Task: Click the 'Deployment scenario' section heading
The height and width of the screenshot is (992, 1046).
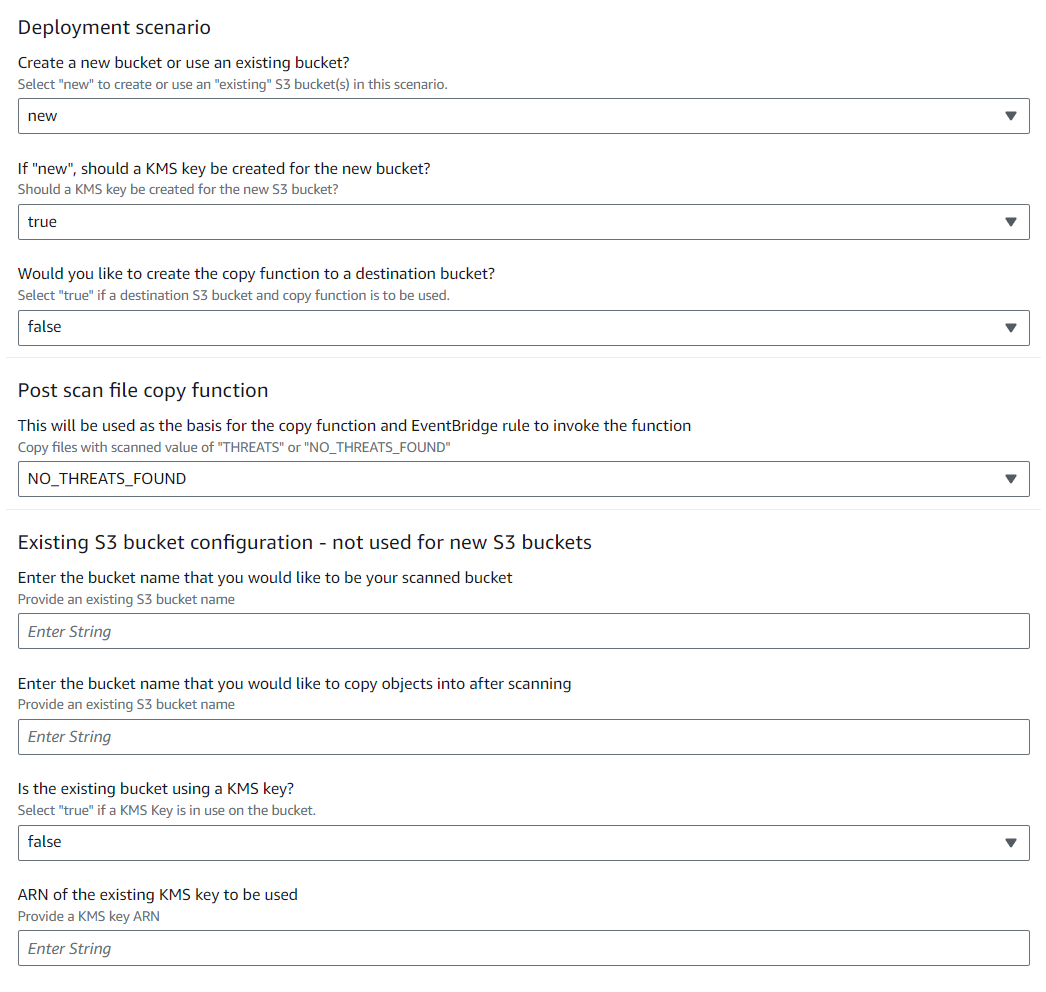Action: (114, 27)
